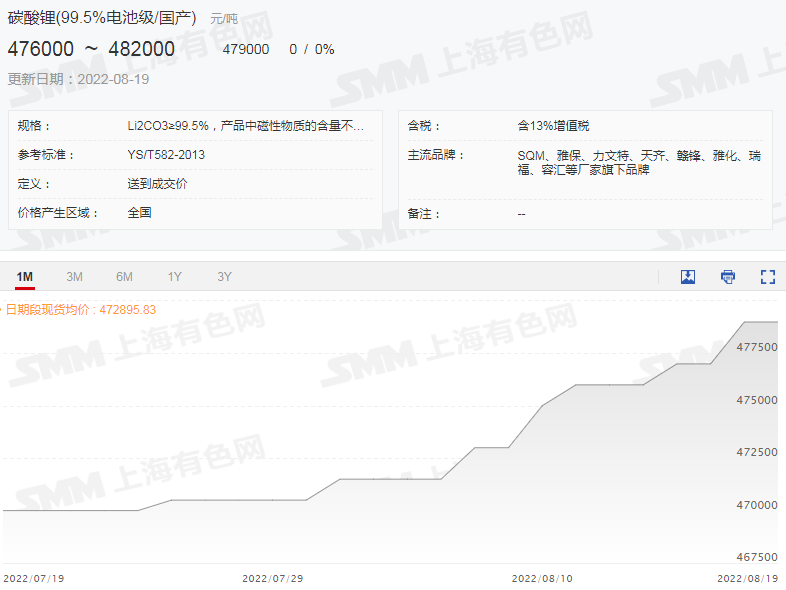Screen dimensions: 786x590
Task: Click the x-axis date 2022/07/19
Action: tap(34, 578)
